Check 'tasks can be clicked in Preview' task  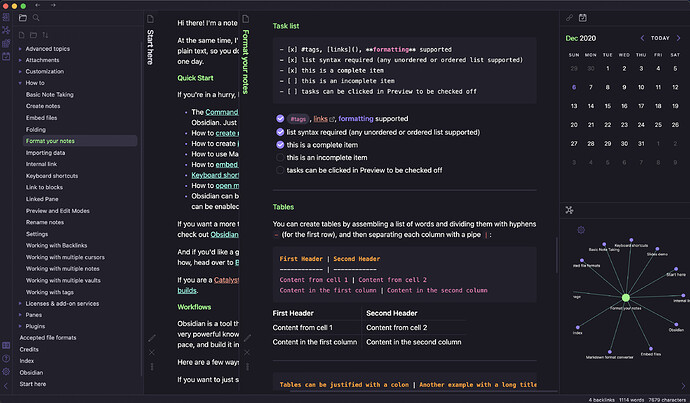280,170
